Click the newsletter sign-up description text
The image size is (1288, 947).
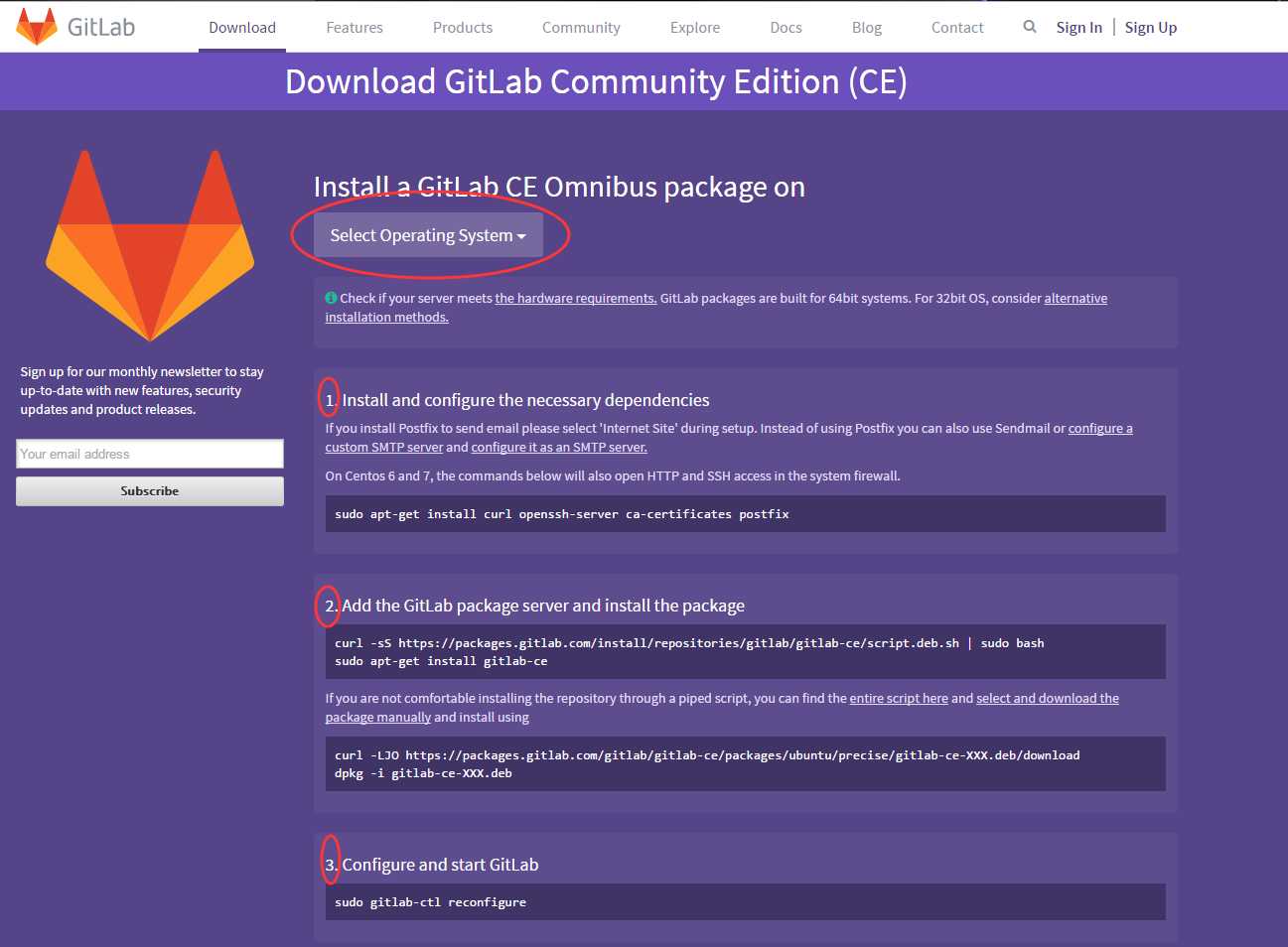click(142, 390)
